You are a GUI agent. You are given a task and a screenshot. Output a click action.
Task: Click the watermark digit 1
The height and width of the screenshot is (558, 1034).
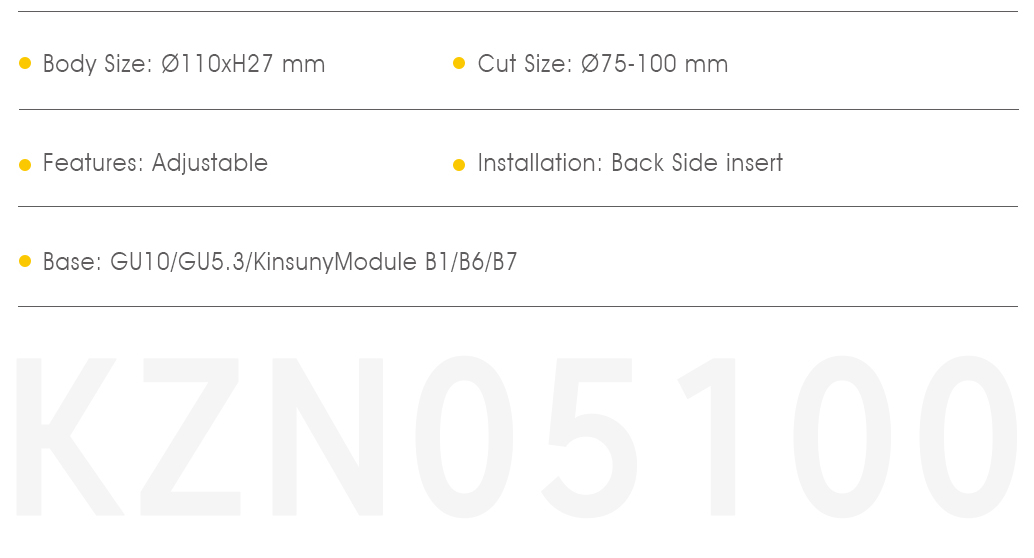click(x=708, y=437)
